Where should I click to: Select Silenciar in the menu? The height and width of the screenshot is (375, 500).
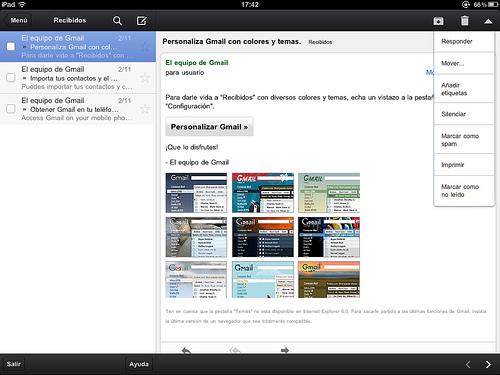click(464, 114)
